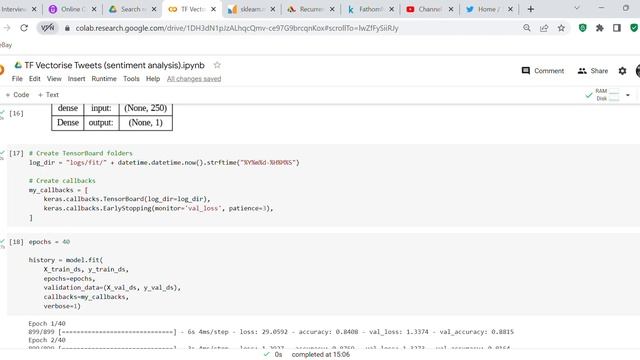Image resolution: width=640 pixels, height=360 pixels.
Task: Open the View menu
Action: [x=54, y=79]
